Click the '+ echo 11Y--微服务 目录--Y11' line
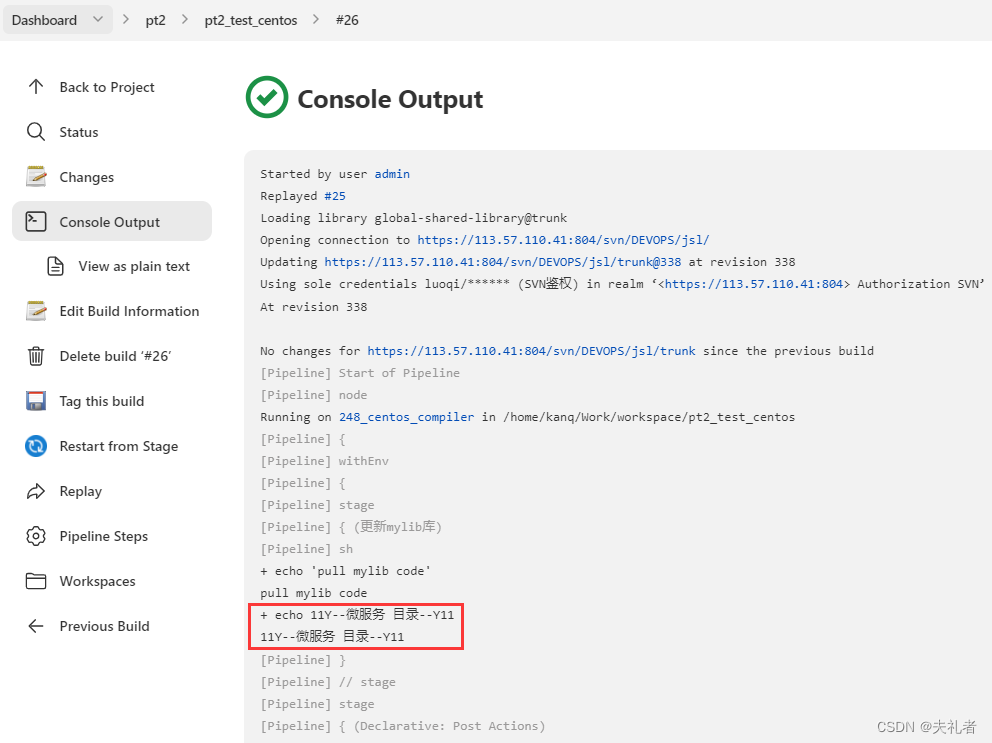 pyautogui.click(x=357, y=615)
